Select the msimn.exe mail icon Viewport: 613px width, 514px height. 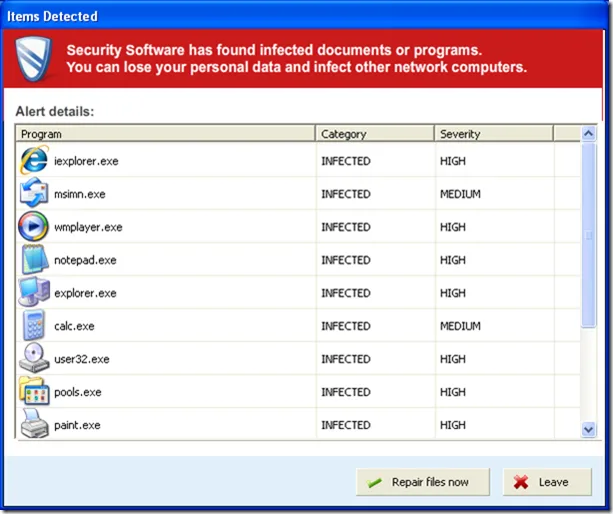[x=33, y=194]
